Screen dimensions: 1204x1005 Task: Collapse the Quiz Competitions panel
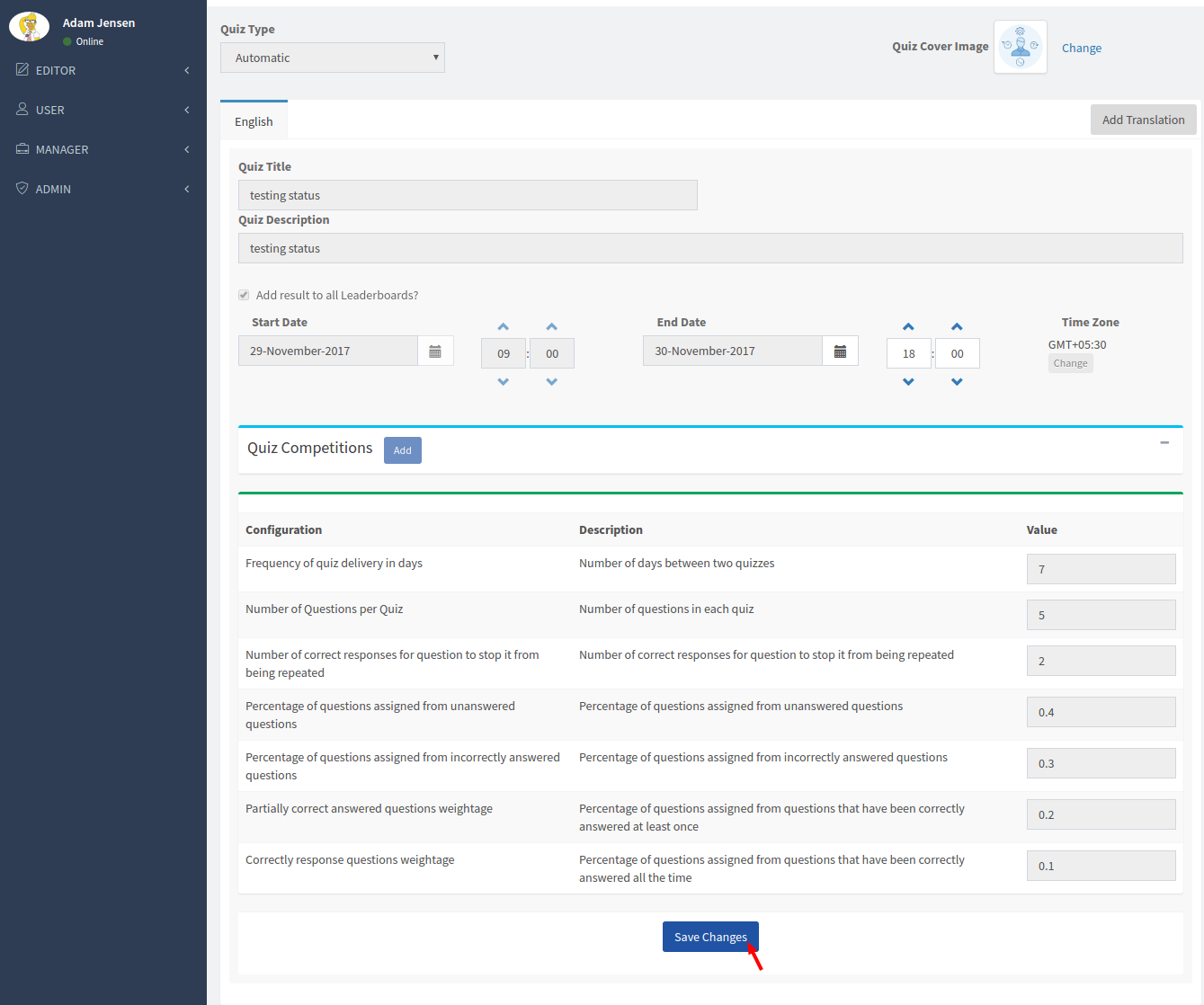pos(1164,442)
